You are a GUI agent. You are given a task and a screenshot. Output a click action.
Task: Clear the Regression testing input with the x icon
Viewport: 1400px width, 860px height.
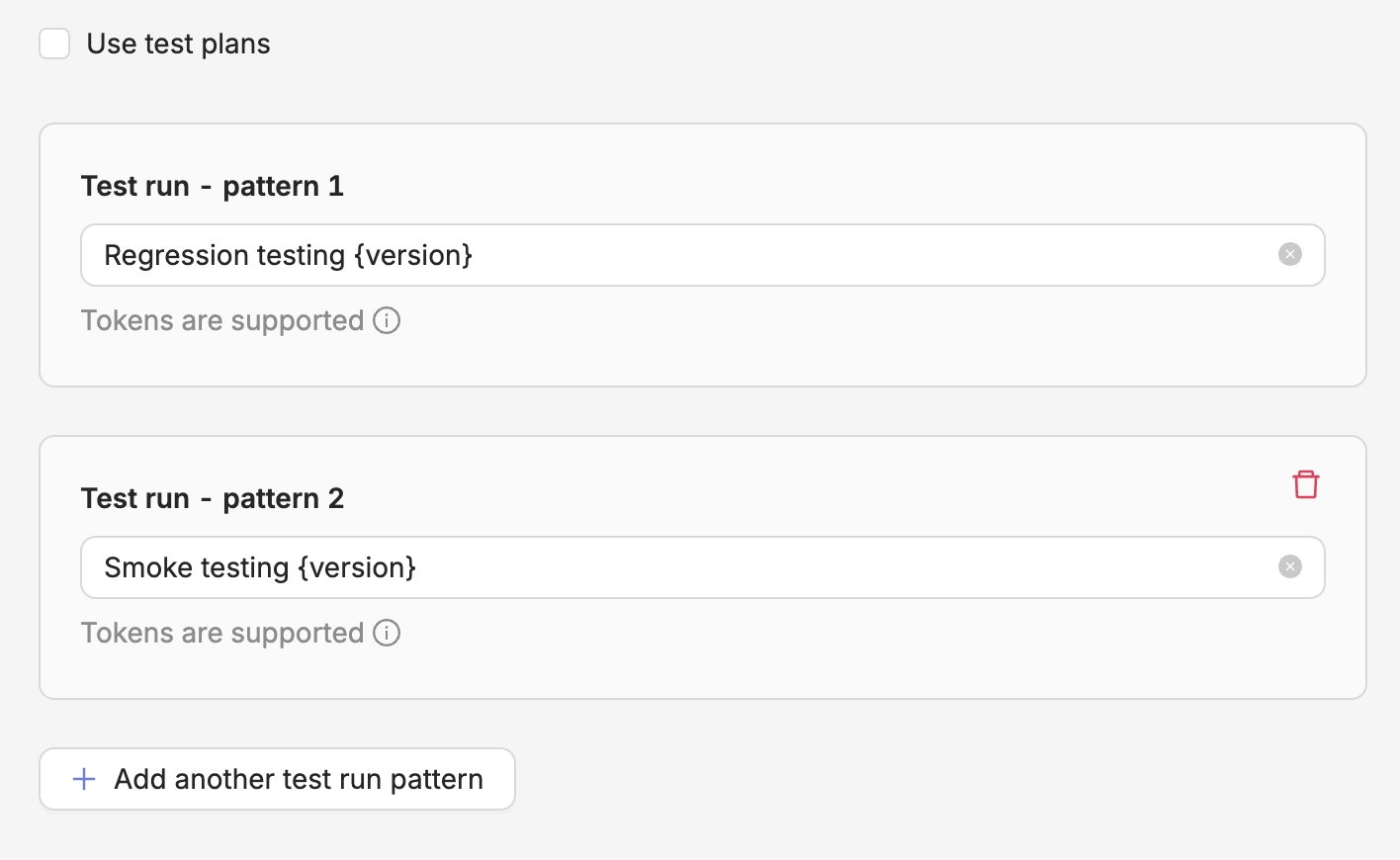click(x=1290, y=254)
